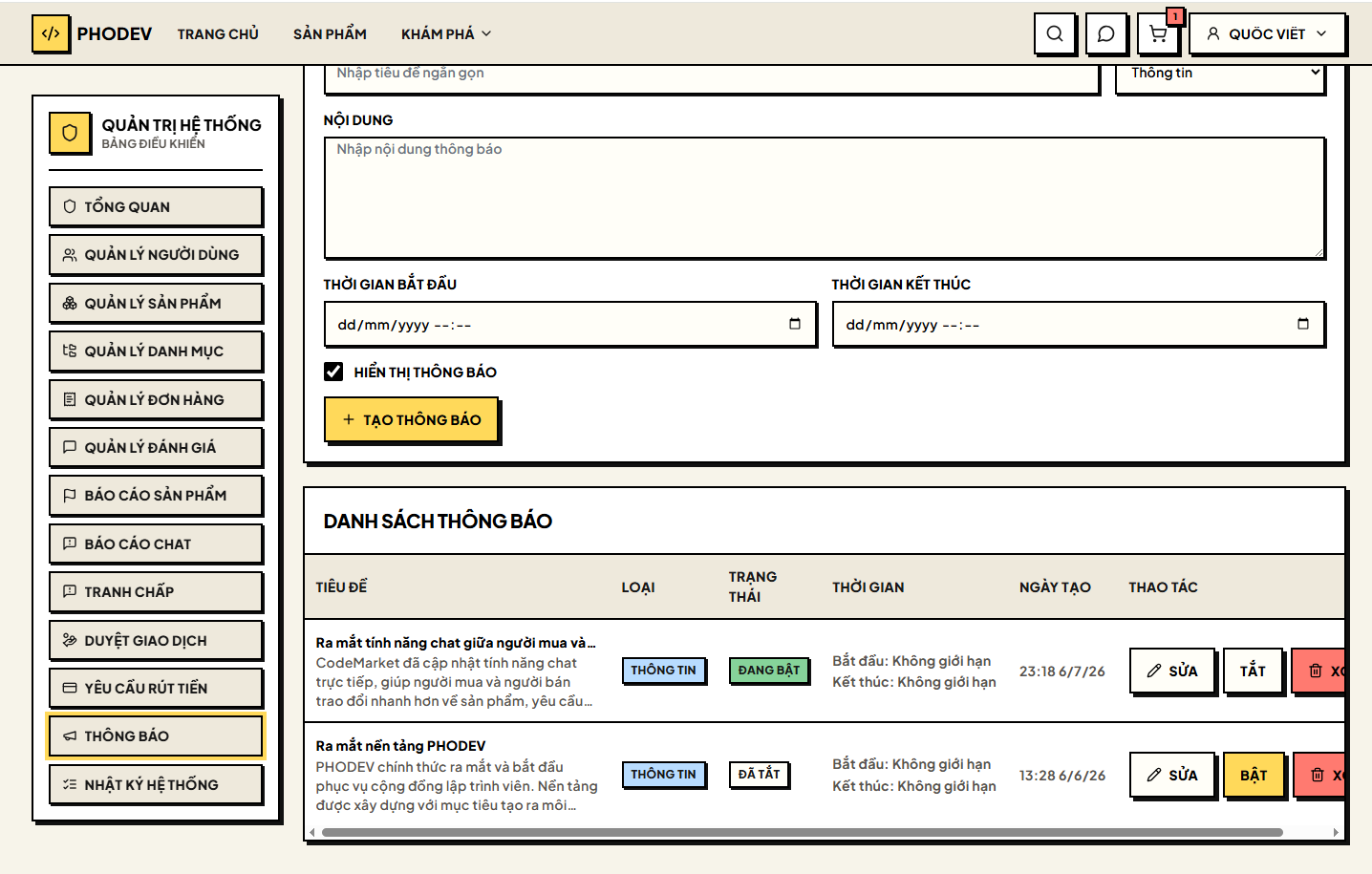Focus the Nội dung textarea

click(x=825, y=198)
